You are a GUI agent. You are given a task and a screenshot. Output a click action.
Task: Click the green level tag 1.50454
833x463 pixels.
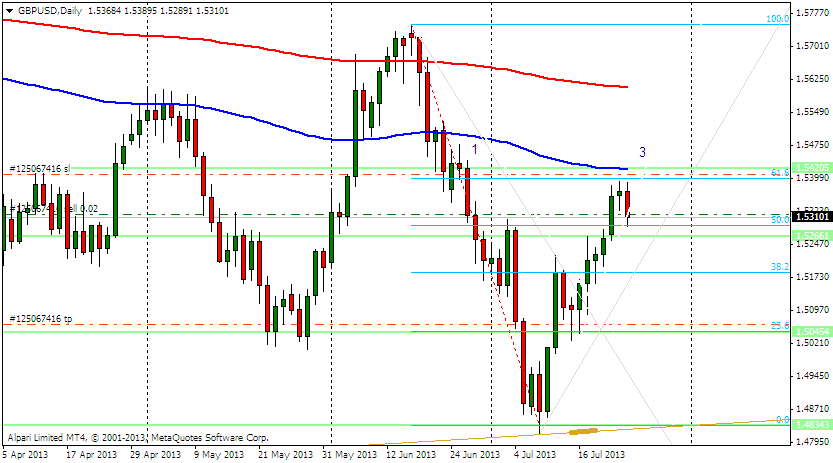tap(811, 332)
